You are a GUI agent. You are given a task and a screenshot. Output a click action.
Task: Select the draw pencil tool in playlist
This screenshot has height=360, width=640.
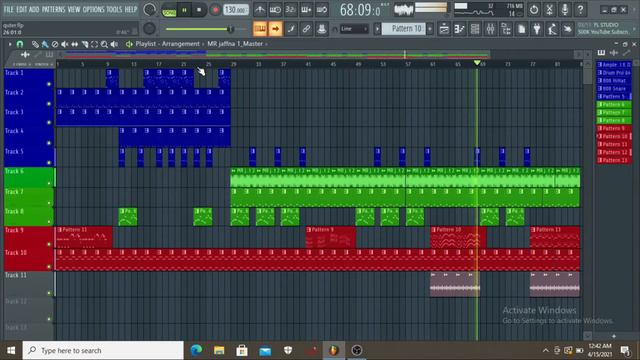coord(36,44)
